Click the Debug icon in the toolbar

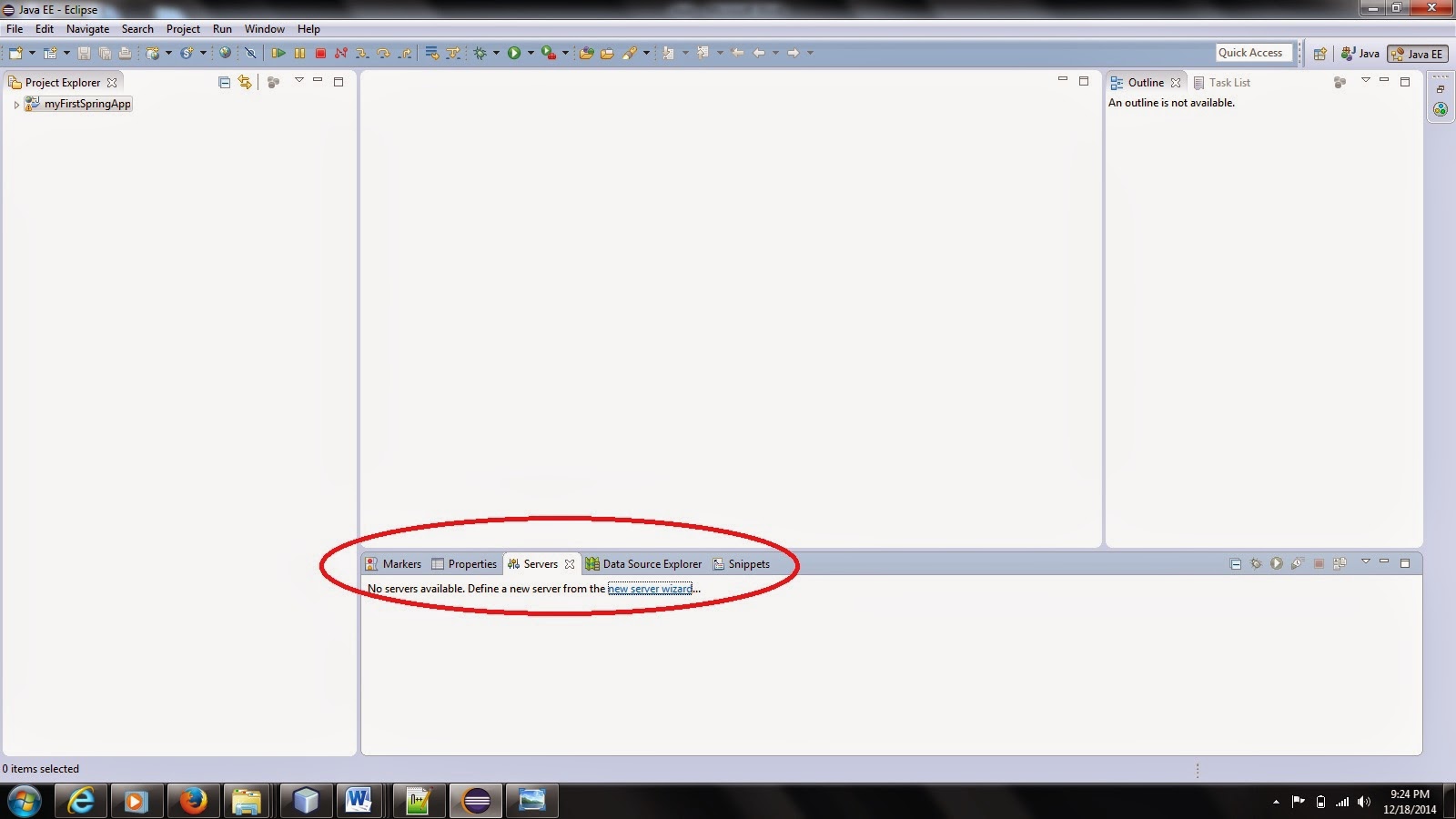(480, 52)
